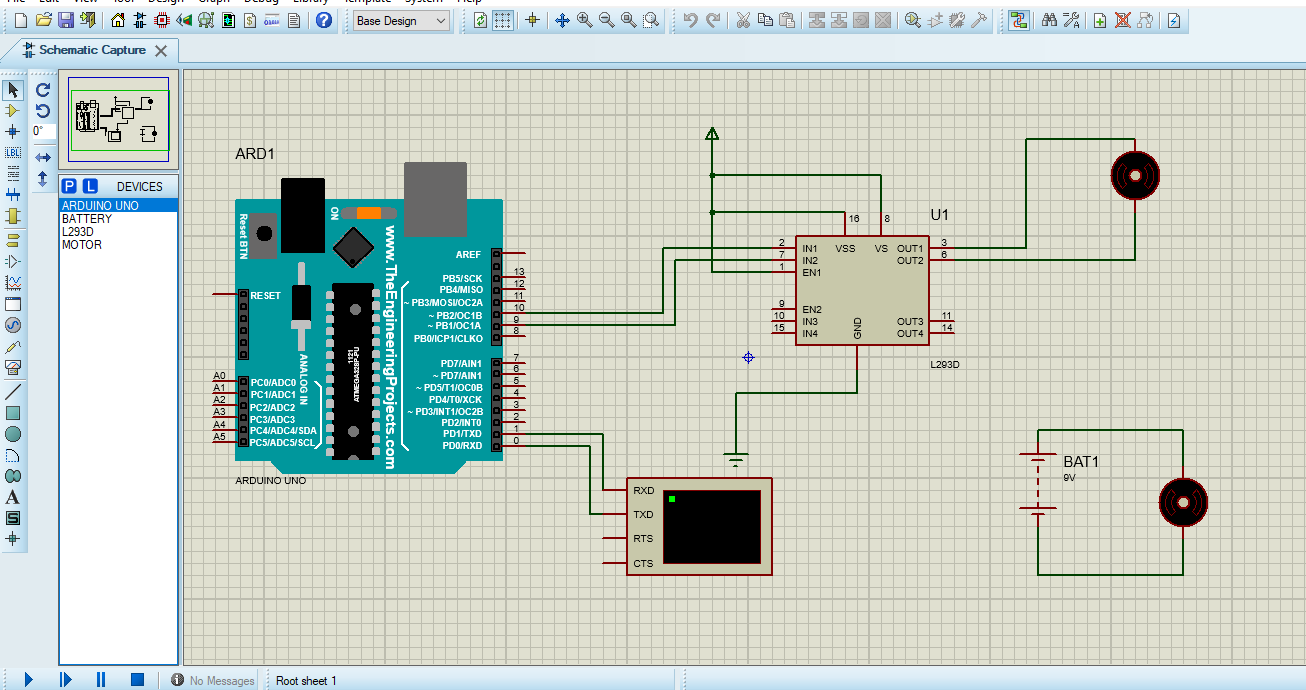
Task: Run the simulation
Action: (x=29, y=680)
